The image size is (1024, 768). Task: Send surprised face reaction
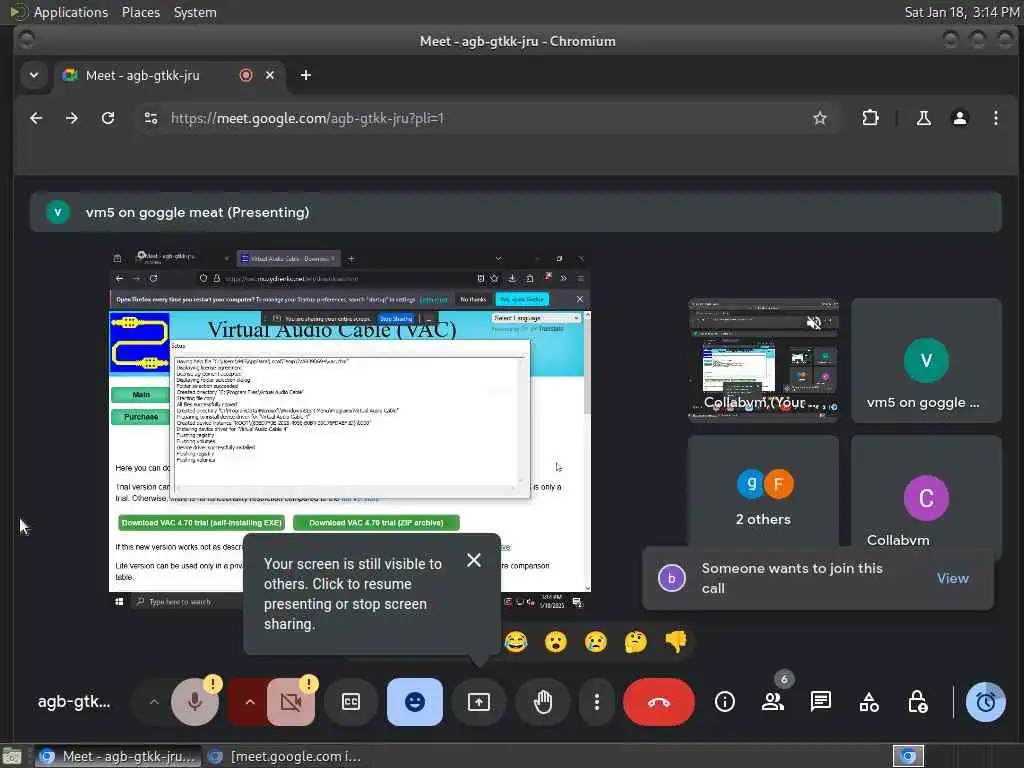556,642
